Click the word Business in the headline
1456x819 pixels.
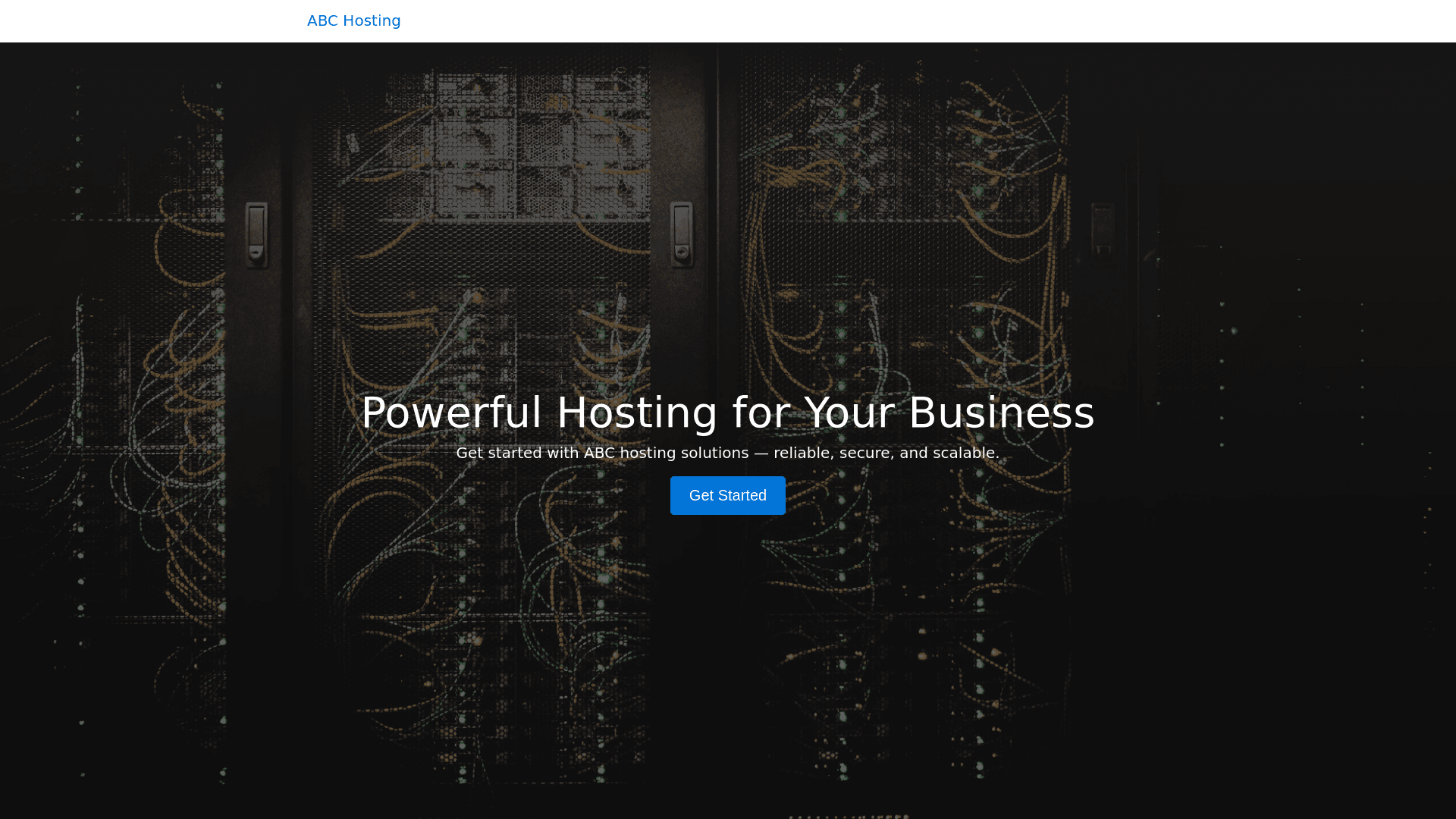click(x=1001, y=413)
